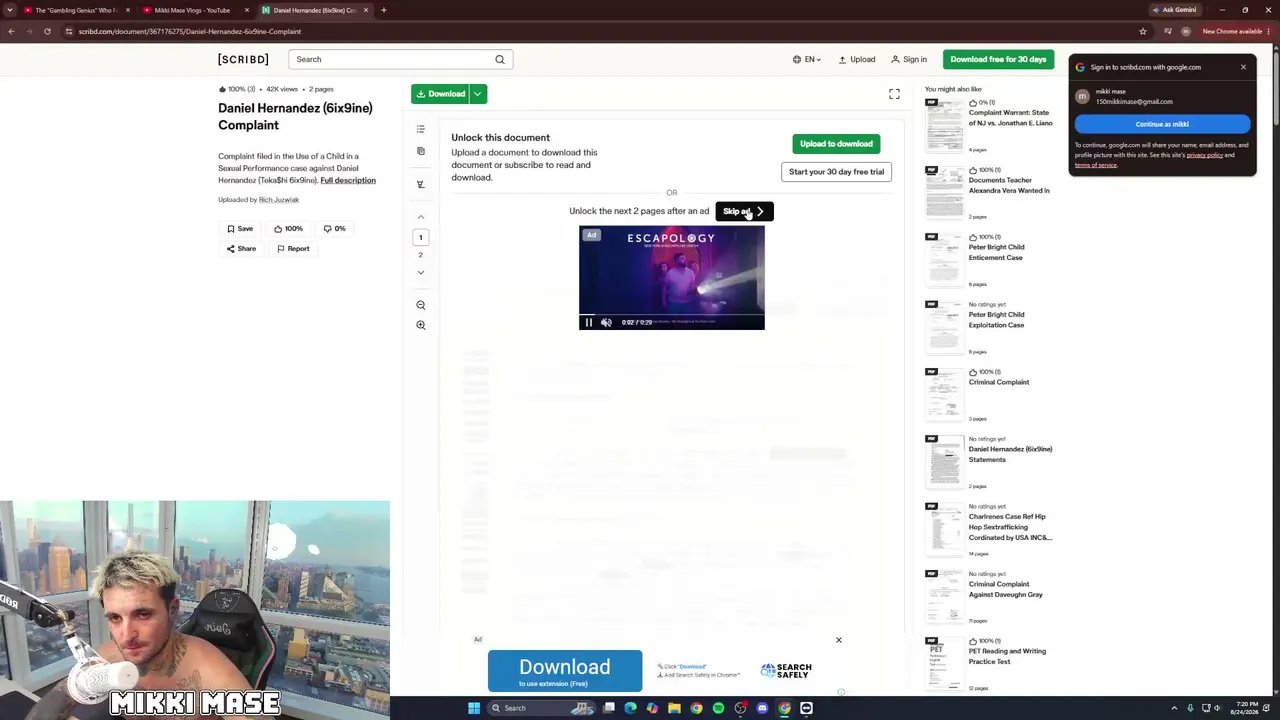
Task: Open Spotify from the taskbar
Action: (x=718, y=708)
